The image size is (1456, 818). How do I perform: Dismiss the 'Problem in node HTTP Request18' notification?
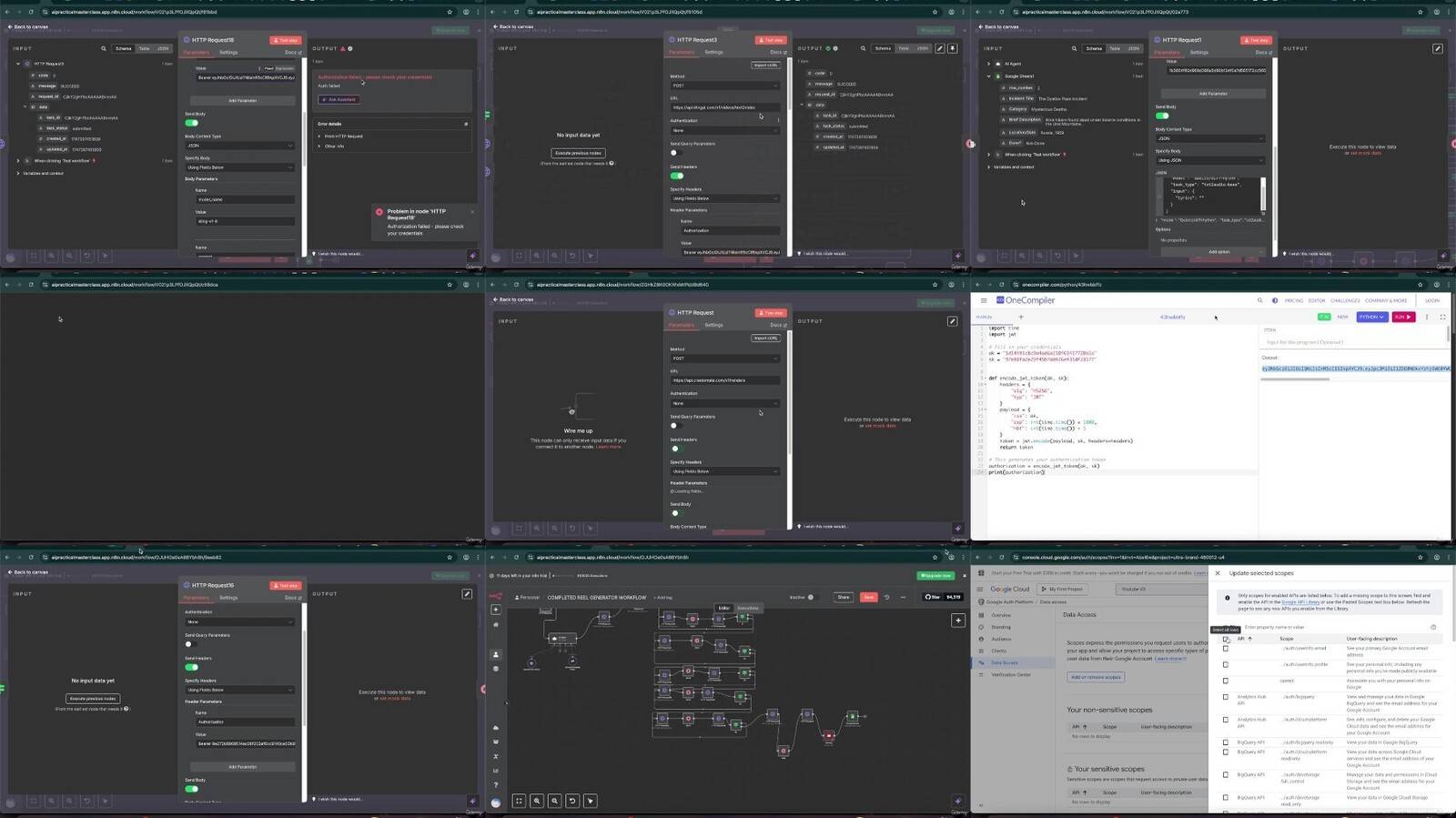coord(471,211)
